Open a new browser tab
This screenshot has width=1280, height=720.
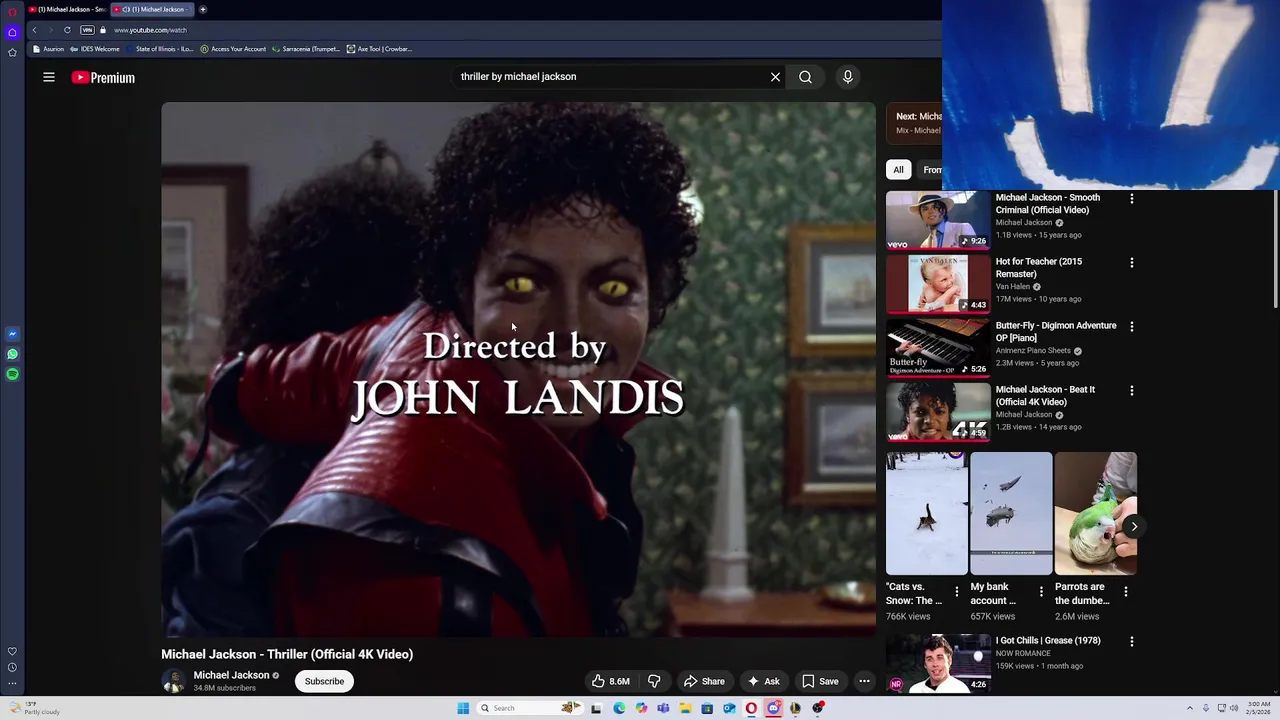(202, 9)
